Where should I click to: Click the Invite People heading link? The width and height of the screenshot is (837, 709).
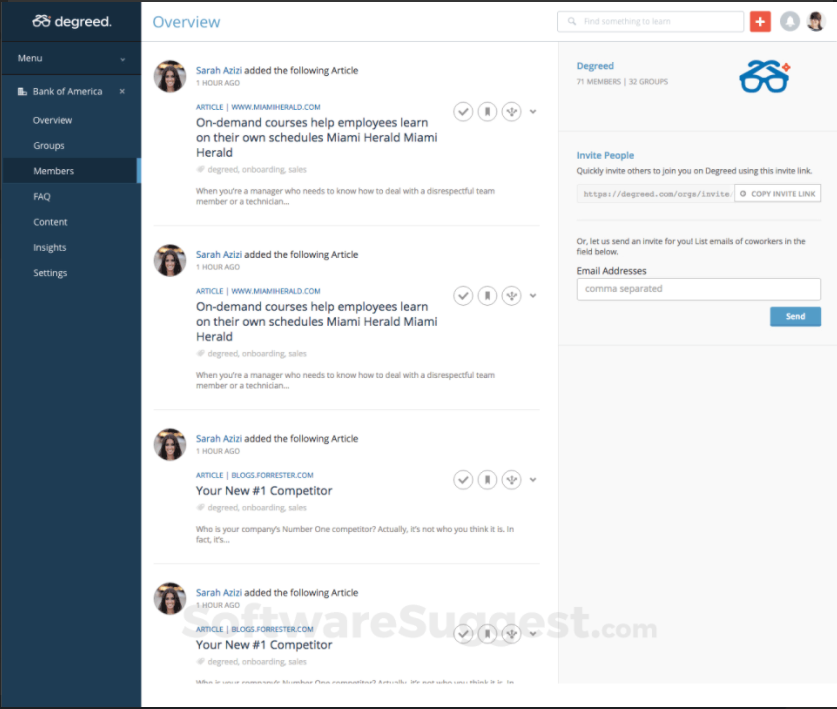coord(605,155)
